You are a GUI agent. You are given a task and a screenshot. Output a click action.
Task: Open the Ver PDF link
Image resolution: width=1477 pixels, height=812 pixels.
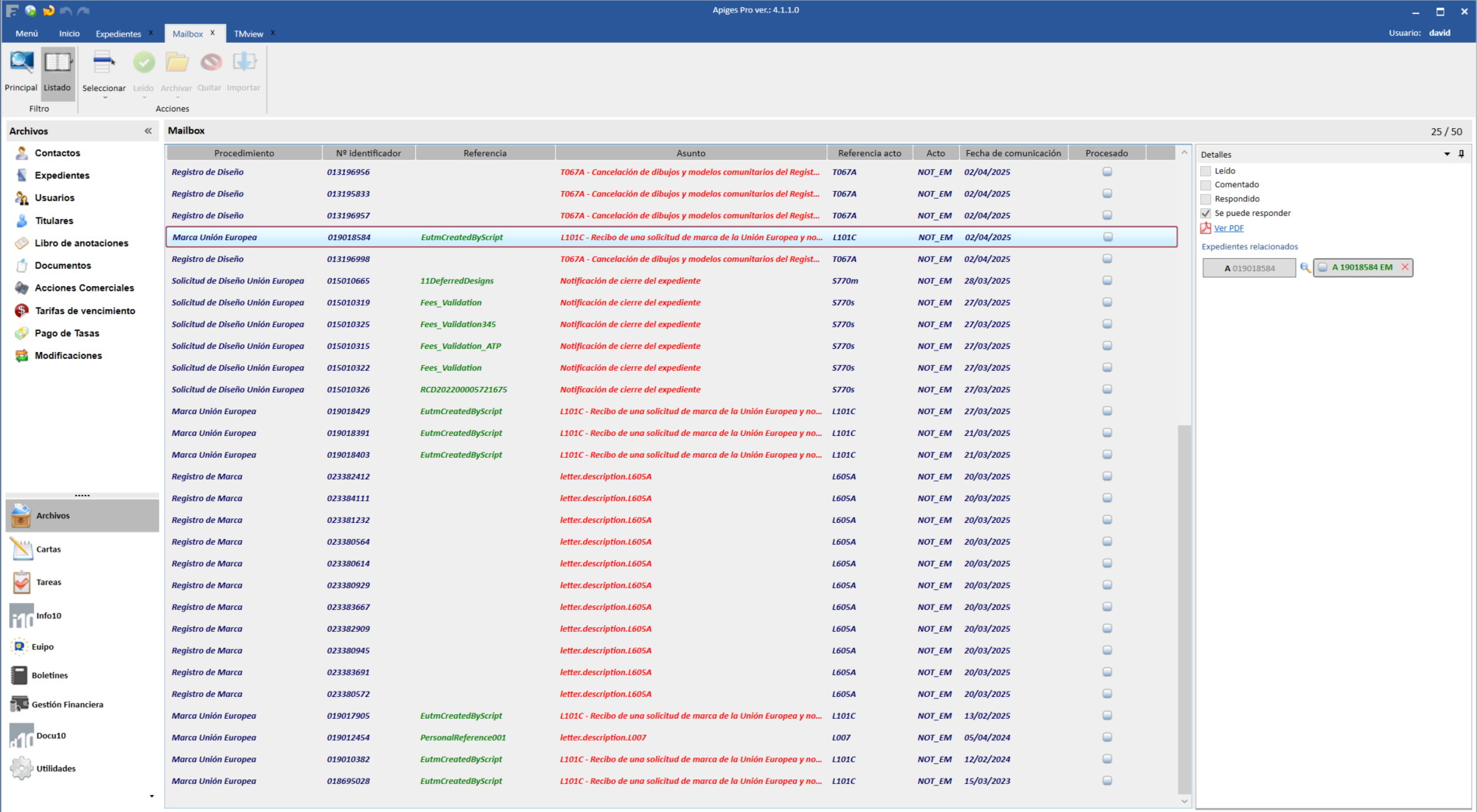[1229, 228]
